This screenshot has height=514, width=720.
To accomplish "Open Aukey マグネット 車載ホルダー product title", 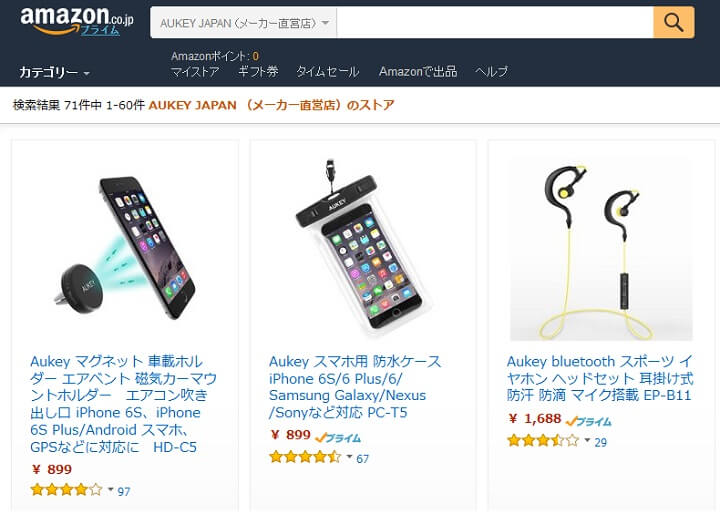I will coord(123,404).
